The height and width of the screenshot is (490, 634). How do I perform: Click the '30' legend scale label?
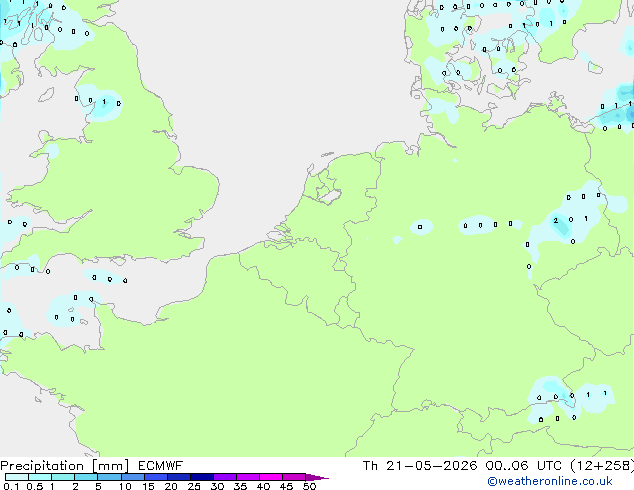point(217,486)
